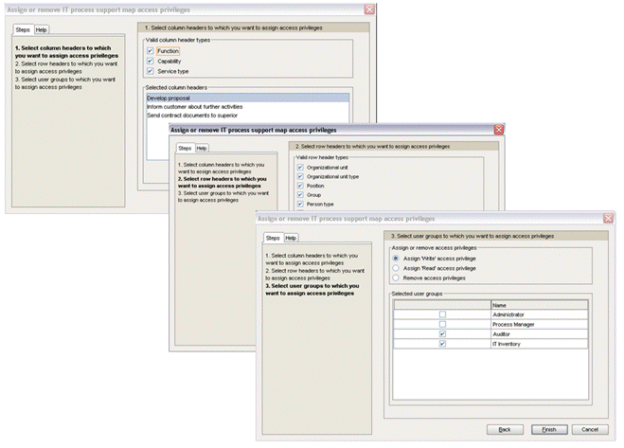Select Assign 'Write' access privilege option
Screen dimensions: 624x448
(x=396, y=259)
